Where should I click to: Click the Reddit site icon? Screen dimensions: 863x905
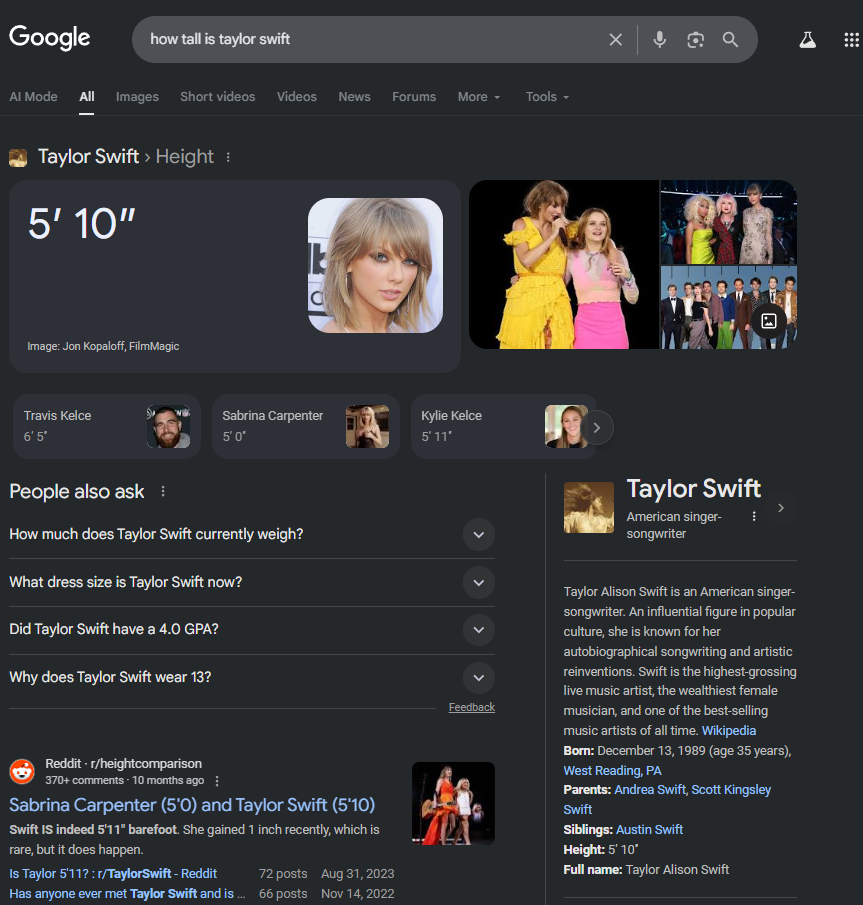point(22,772)
